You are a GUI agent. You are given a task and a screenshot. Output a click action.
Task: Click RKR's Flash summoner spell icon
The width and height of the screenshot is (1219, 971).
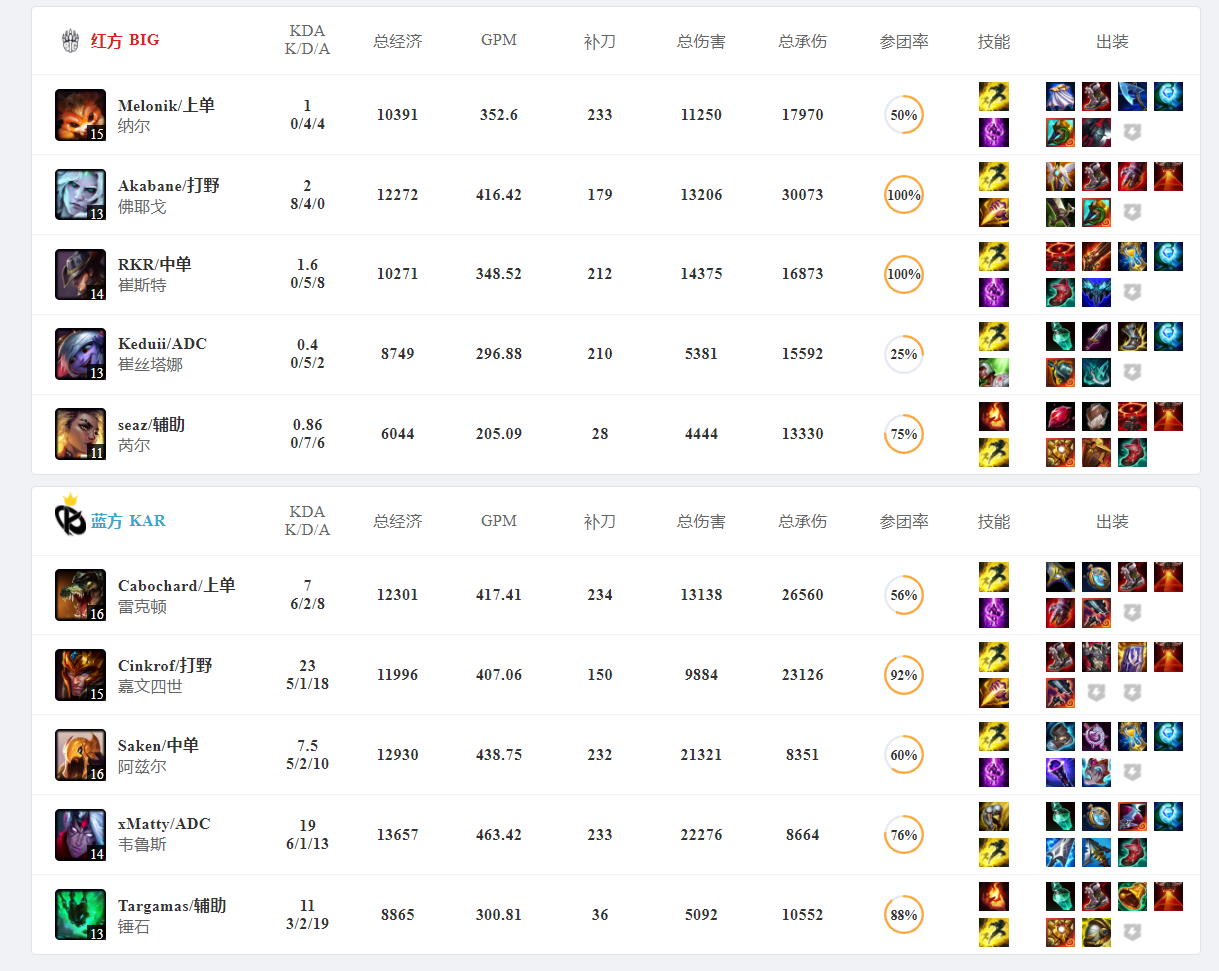pyautogui.click(x=994, y=256)
